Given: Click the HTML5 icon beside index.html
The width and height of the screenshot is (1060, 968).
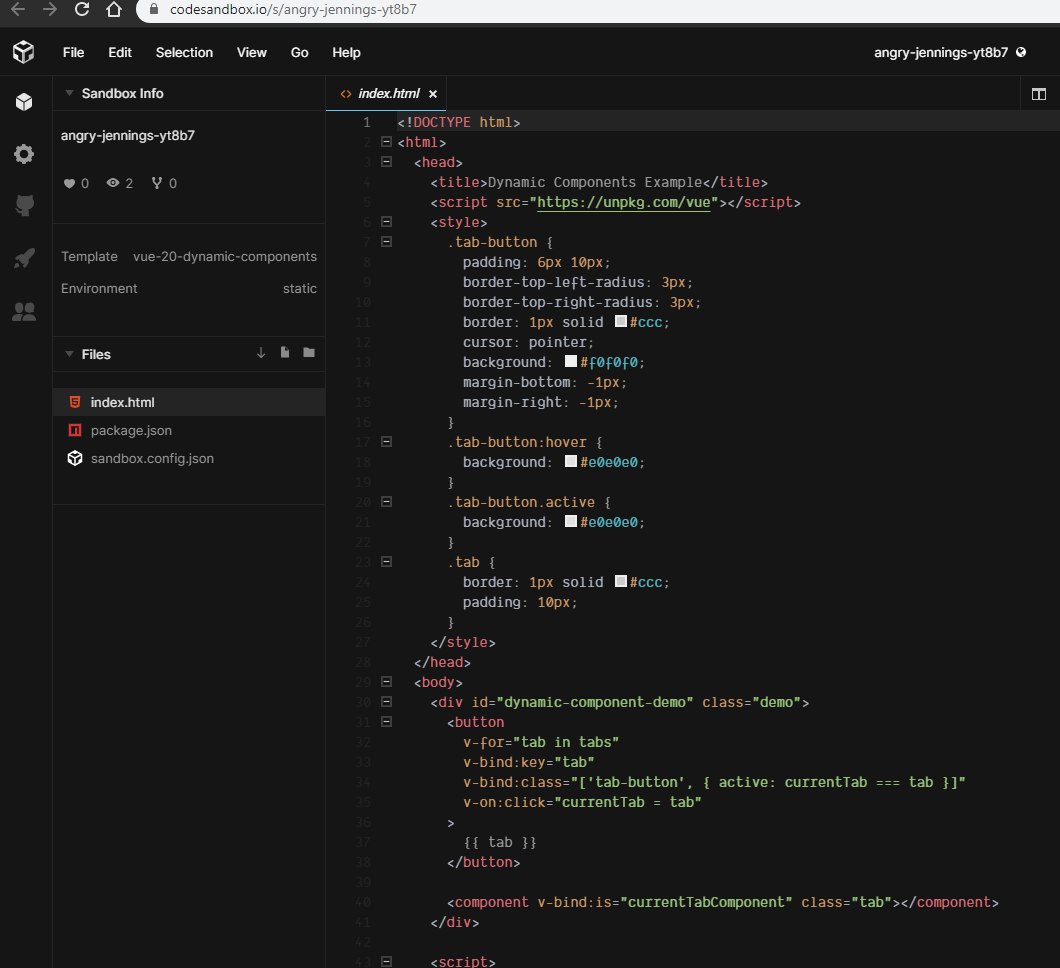Looking at the screenshot, I should click(x=75, y=402).
